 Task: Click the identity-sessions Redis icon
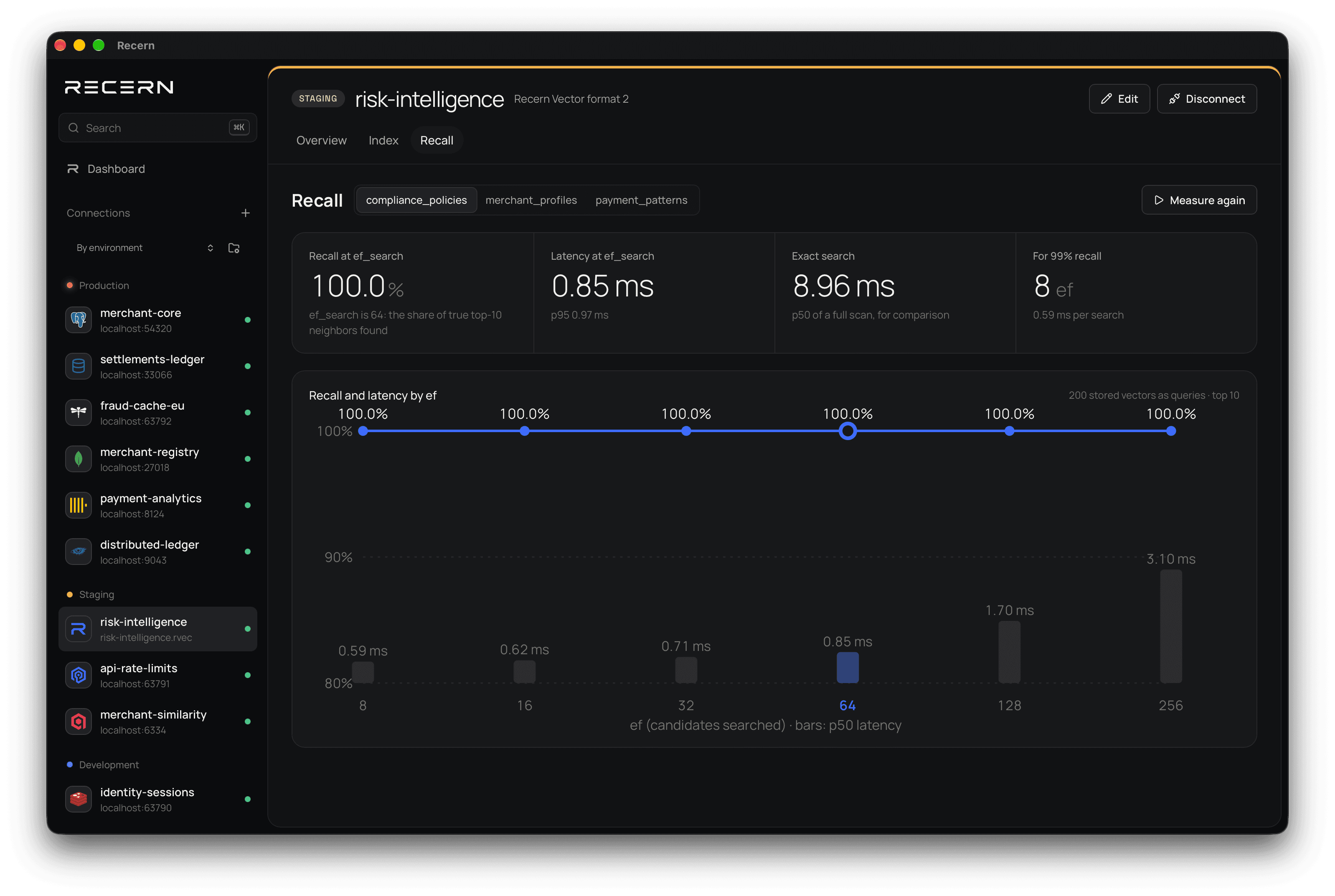(x=79, y=800)
